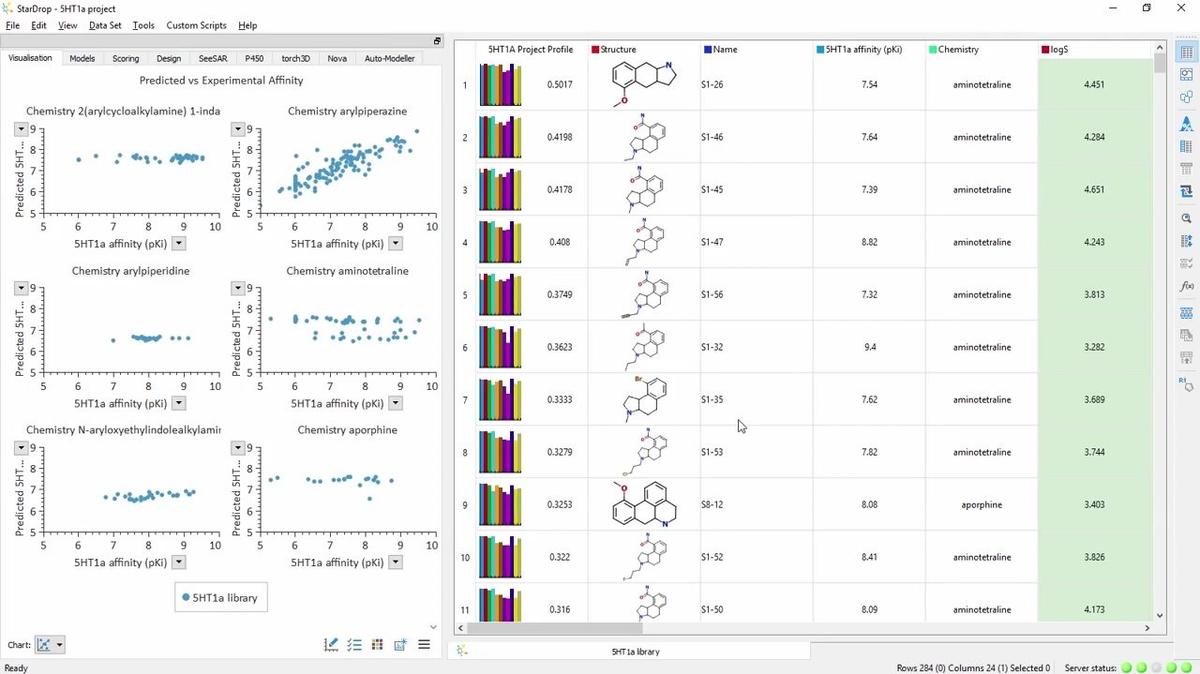Open the Chart type dropdown
The height and width of the screenshot is (674, 1200).
pyautogui.click(x=50, y=645)
